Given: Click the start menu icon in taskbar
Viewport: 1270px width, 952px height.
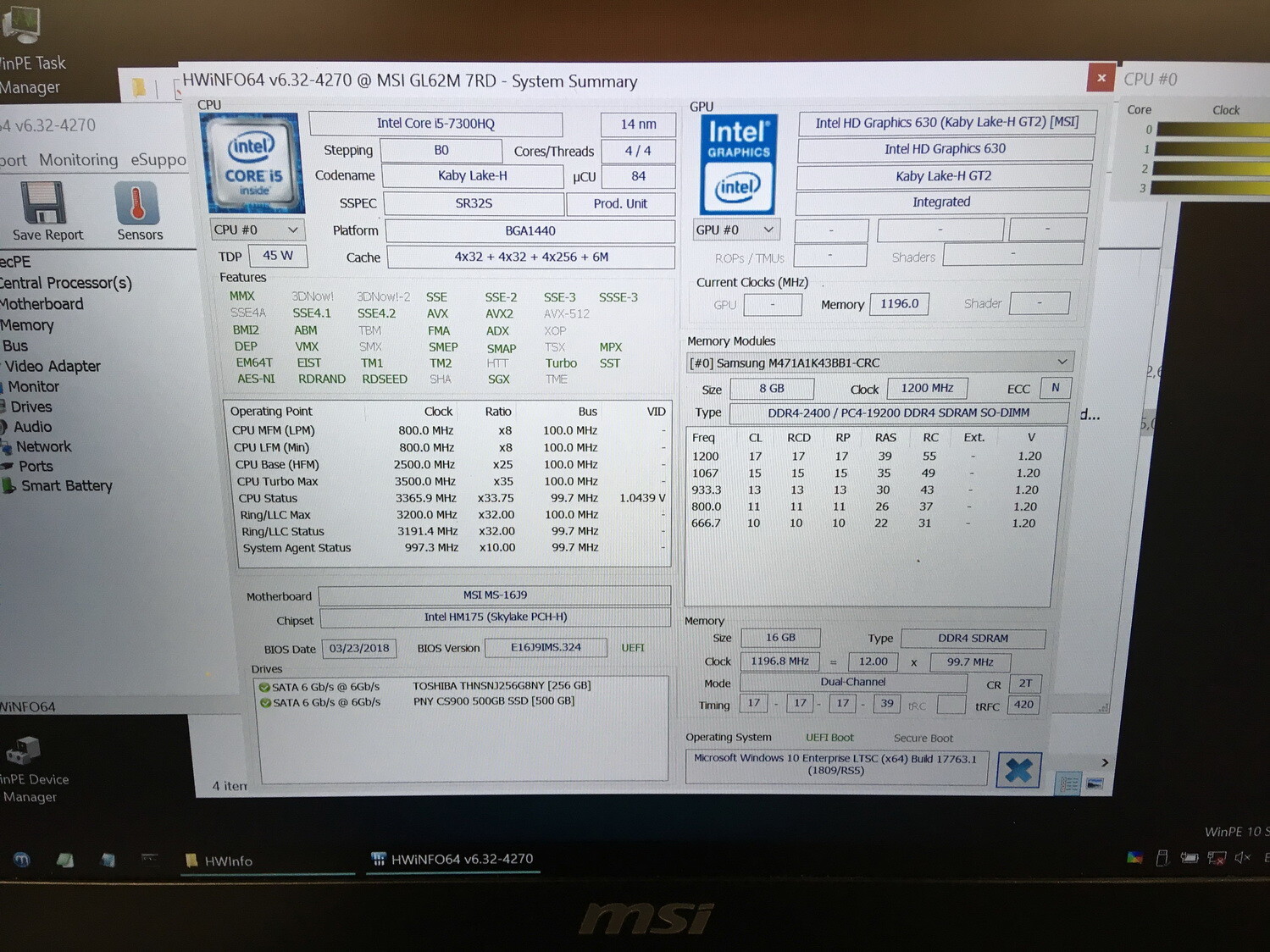Looking at the screenshot, I should tap(21, 859).
